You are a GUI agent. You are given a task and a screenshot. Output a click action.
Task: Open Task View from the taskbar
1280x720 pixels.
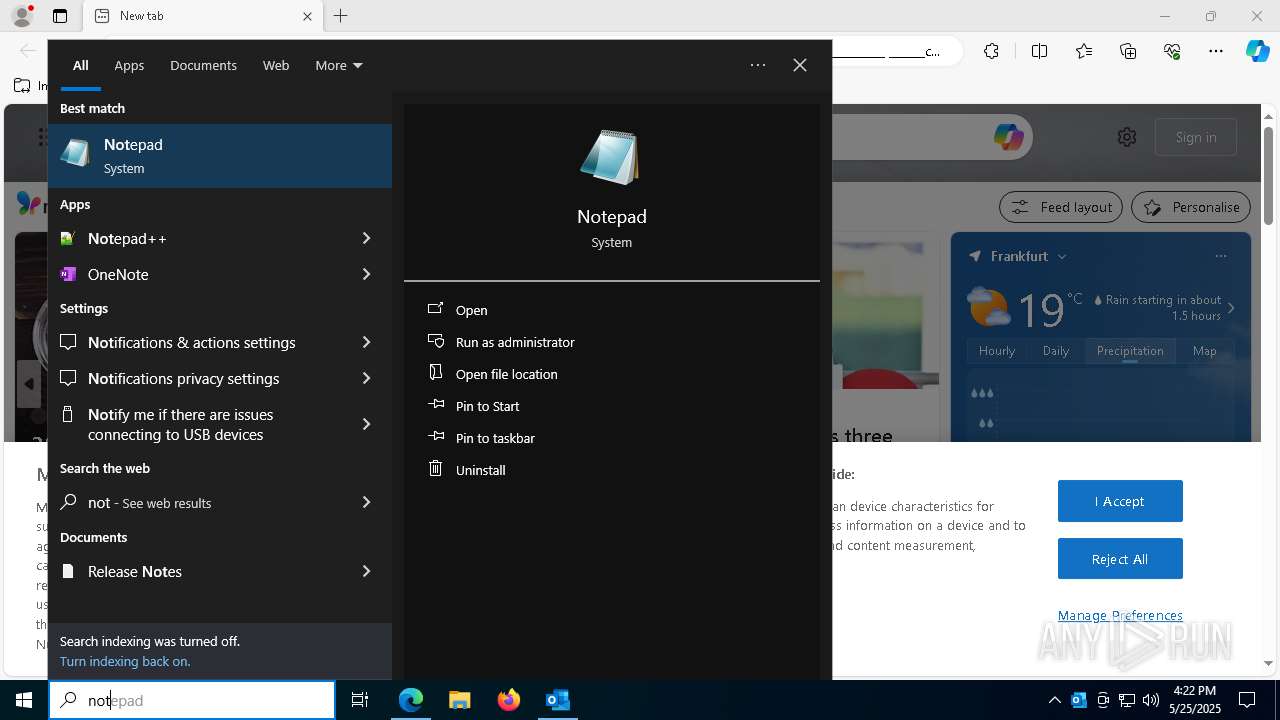pyautogui.click(x=360, y=700)
